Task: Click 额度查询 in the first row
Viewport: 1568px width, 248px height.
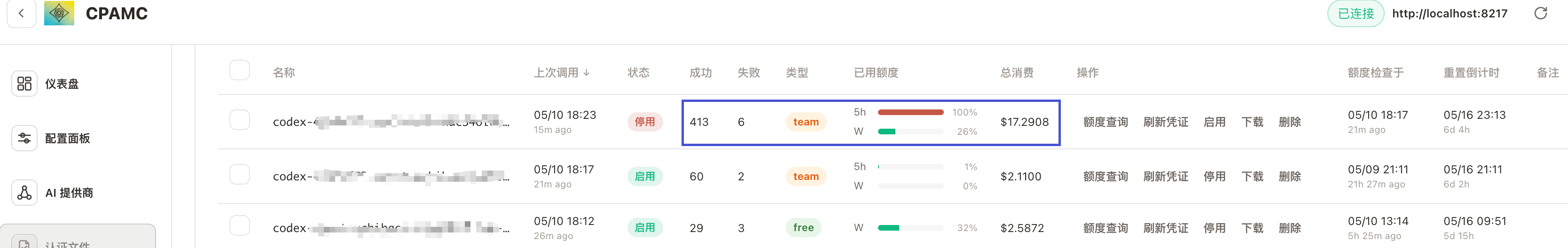Action: (x=1105, y=122)
